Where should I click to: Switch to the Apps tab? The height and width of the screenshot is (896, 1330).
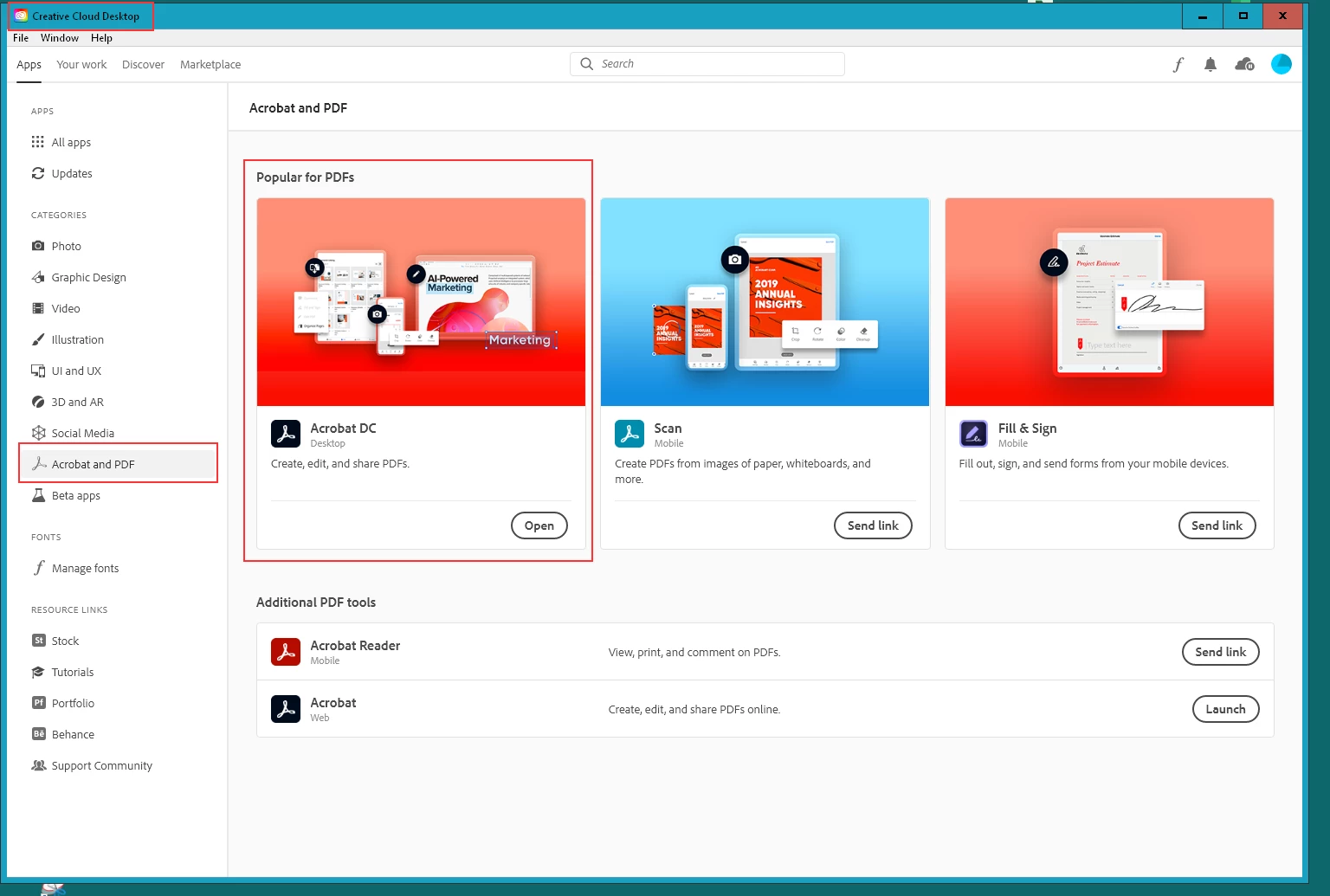point(29,65)
